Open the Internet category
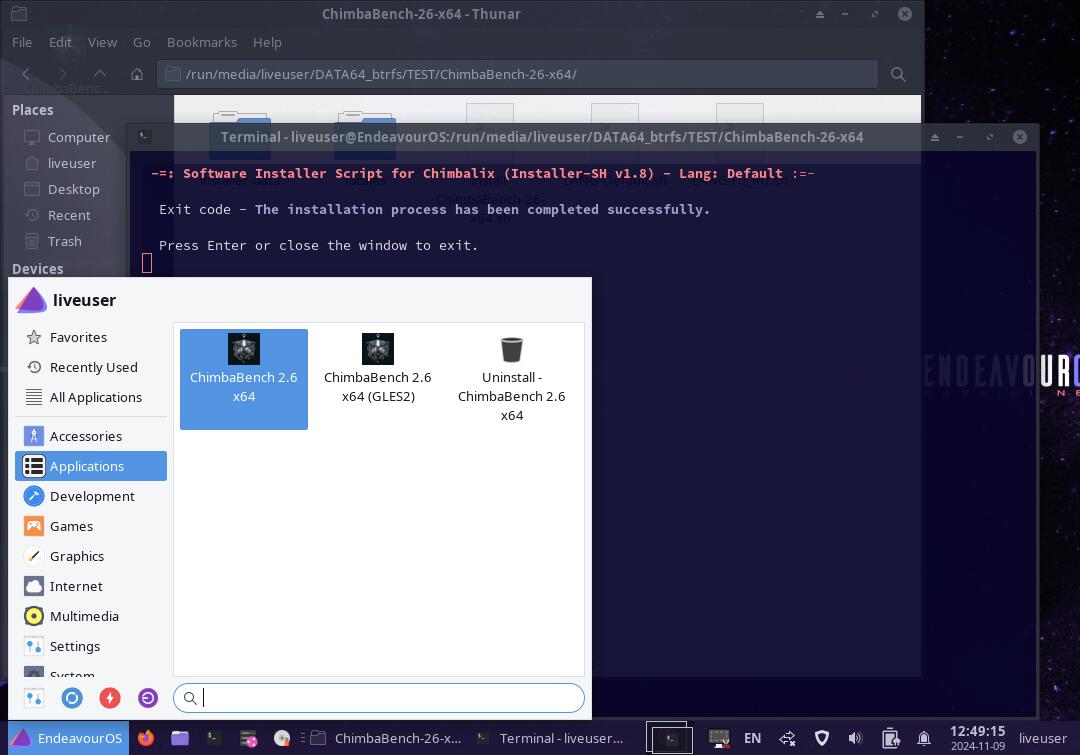 point(91,586)
